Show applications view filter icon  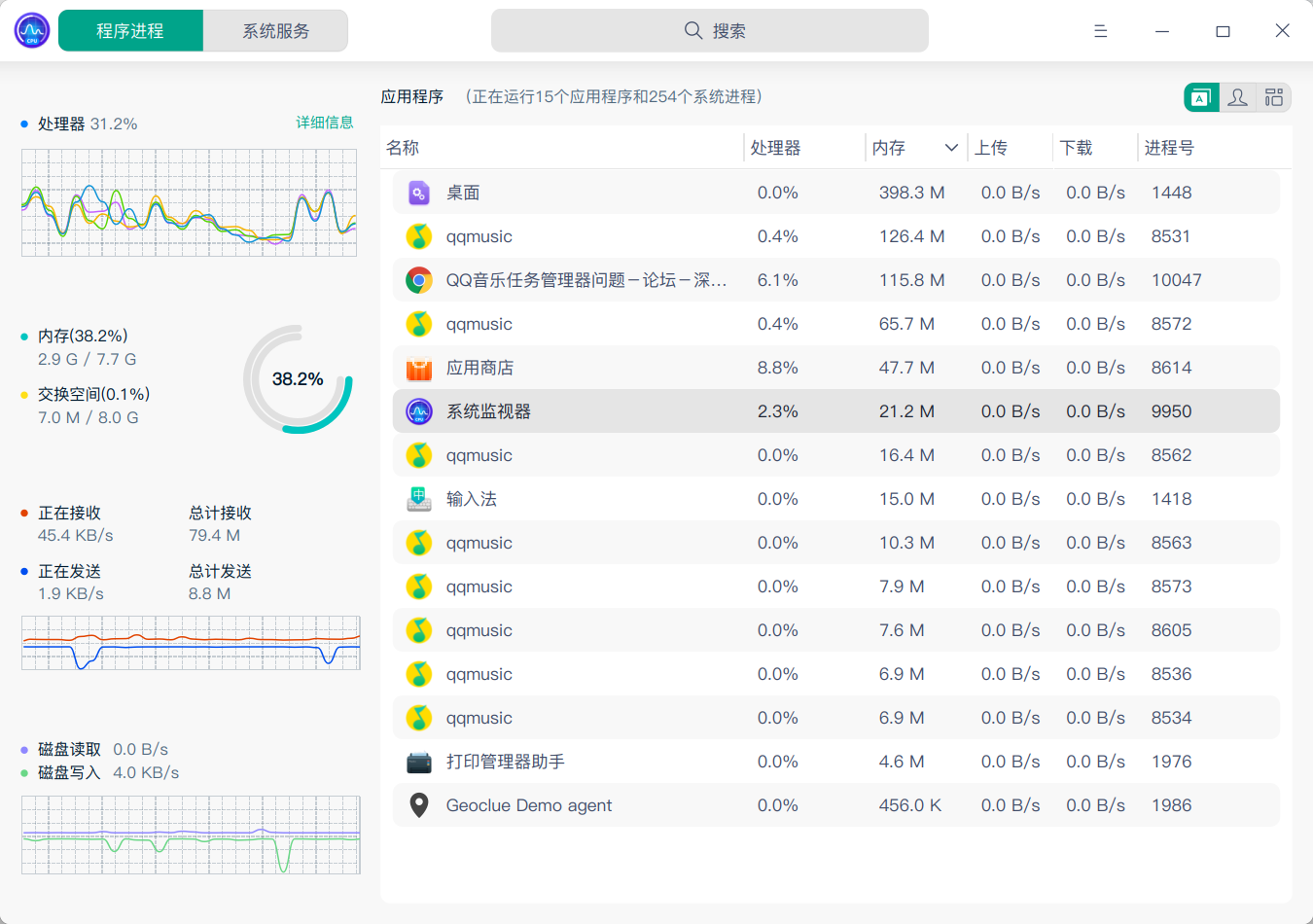point(1201,97)
